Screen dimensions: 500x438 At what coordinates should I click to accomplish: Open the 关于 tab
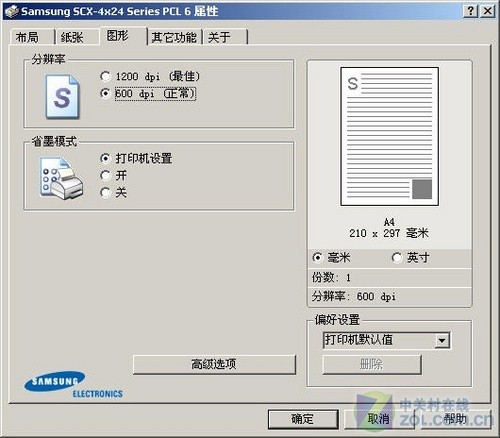pos(225,37)
